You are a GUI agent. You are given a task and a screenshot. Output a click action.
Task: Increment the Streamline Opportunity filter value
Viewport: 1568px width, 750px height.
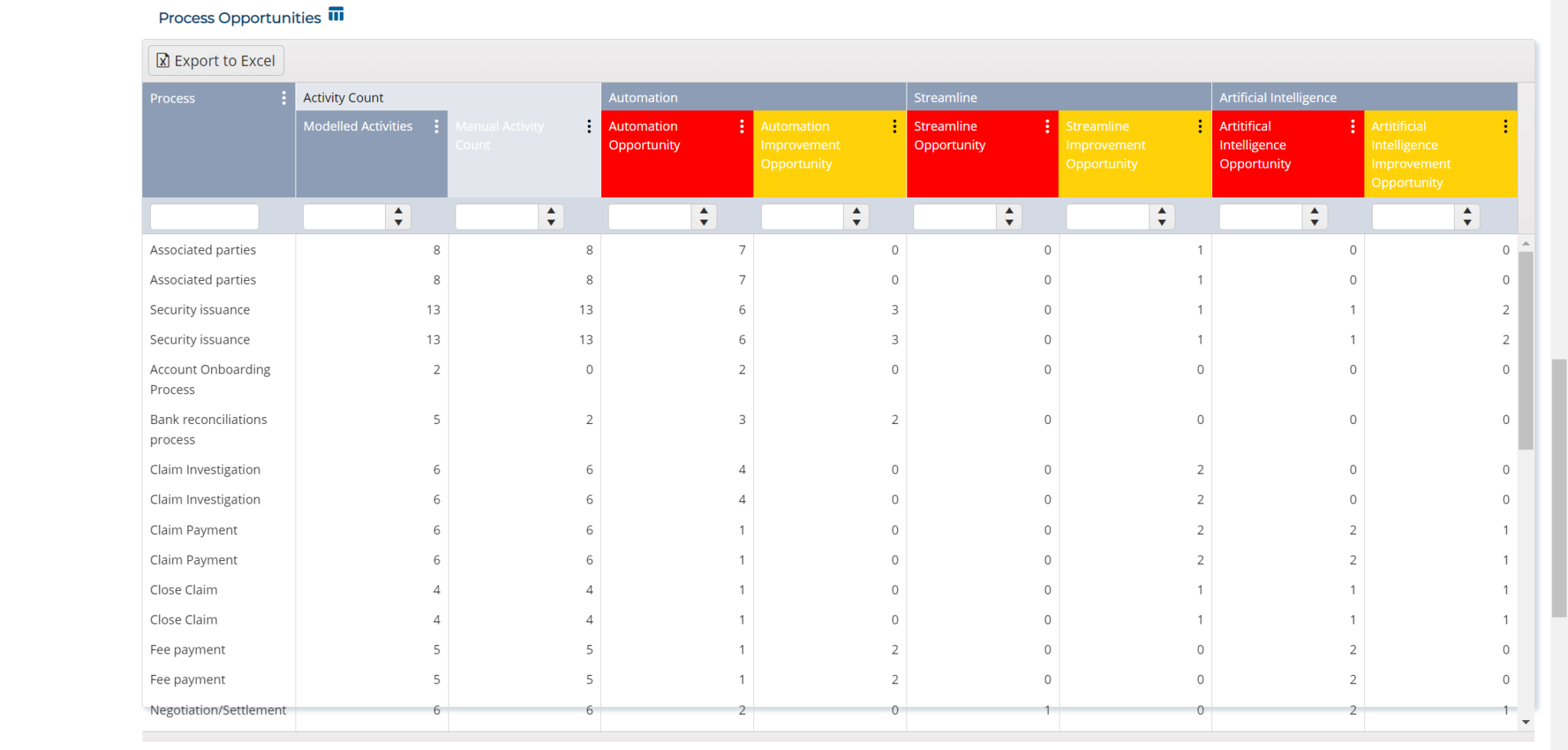point(1010,212)
